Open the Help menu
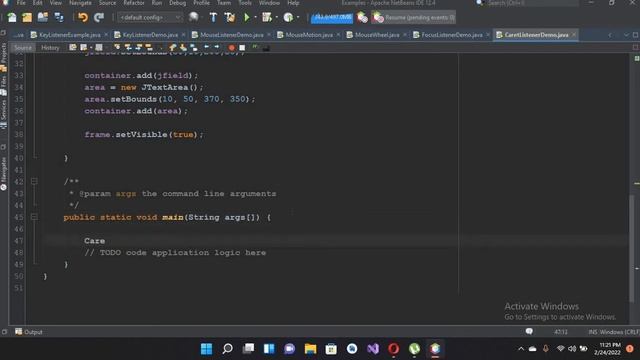Viewport: 640px width, 360px height. pyautogui.click(x=293, y=3)
